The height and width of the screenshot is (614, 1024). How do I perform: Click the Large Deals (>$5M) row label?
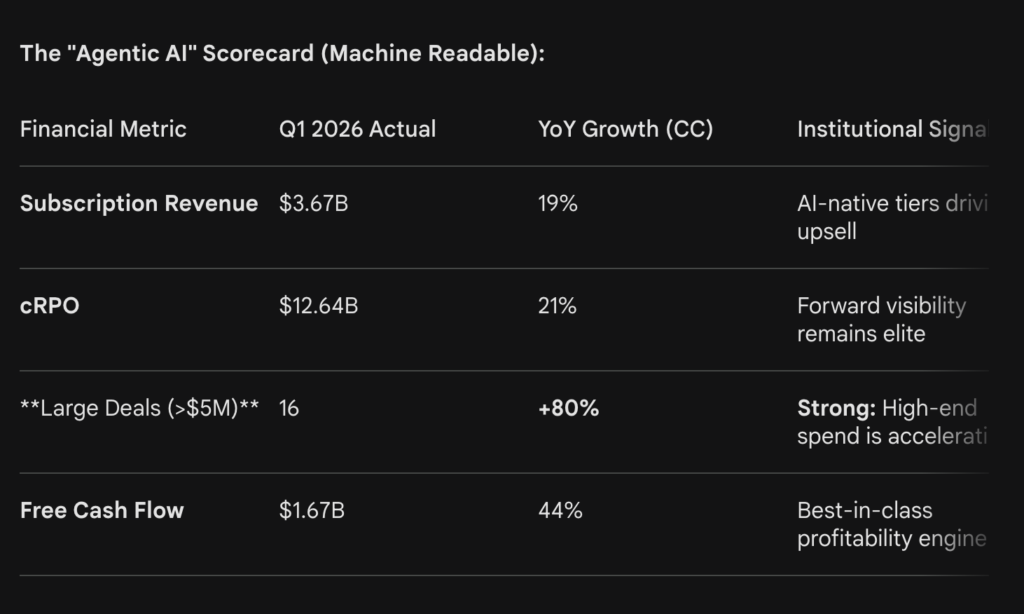click(139, 408)
